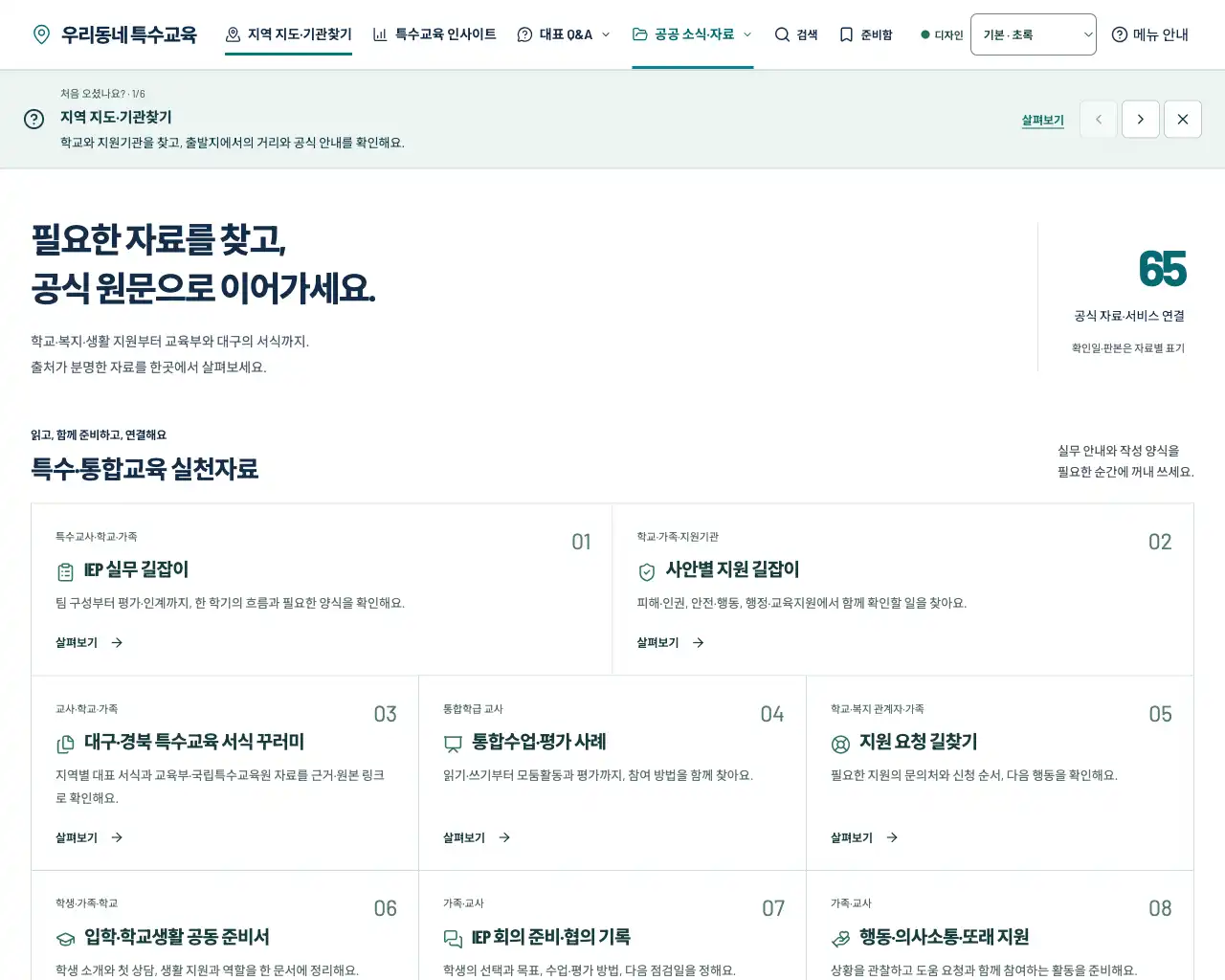Click the arrow next to 살펴보기 in 사안별 지원 길잡이

click(699, 643)
